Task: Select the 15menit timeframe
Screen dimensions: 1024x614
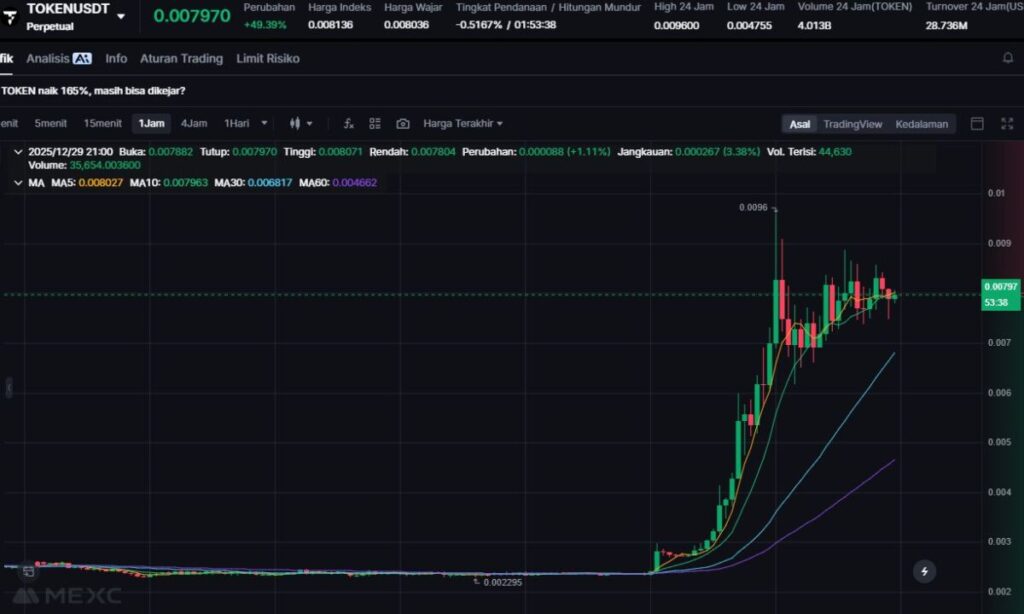Action: coord(102,124)
